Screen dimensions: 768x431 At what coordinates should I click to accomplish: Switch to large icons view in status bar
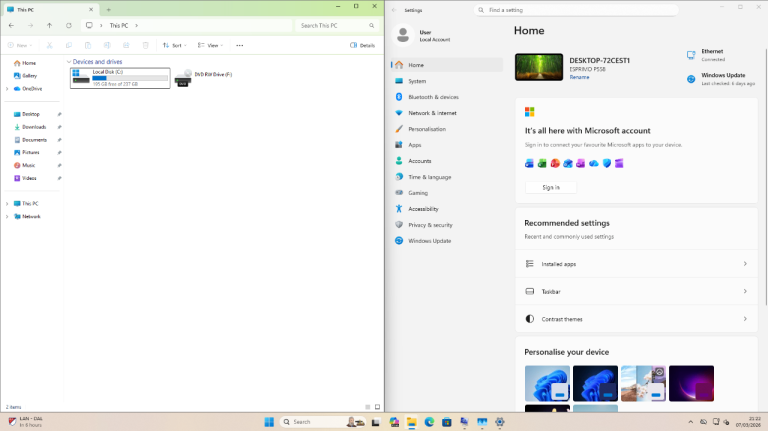click(377, 407)
